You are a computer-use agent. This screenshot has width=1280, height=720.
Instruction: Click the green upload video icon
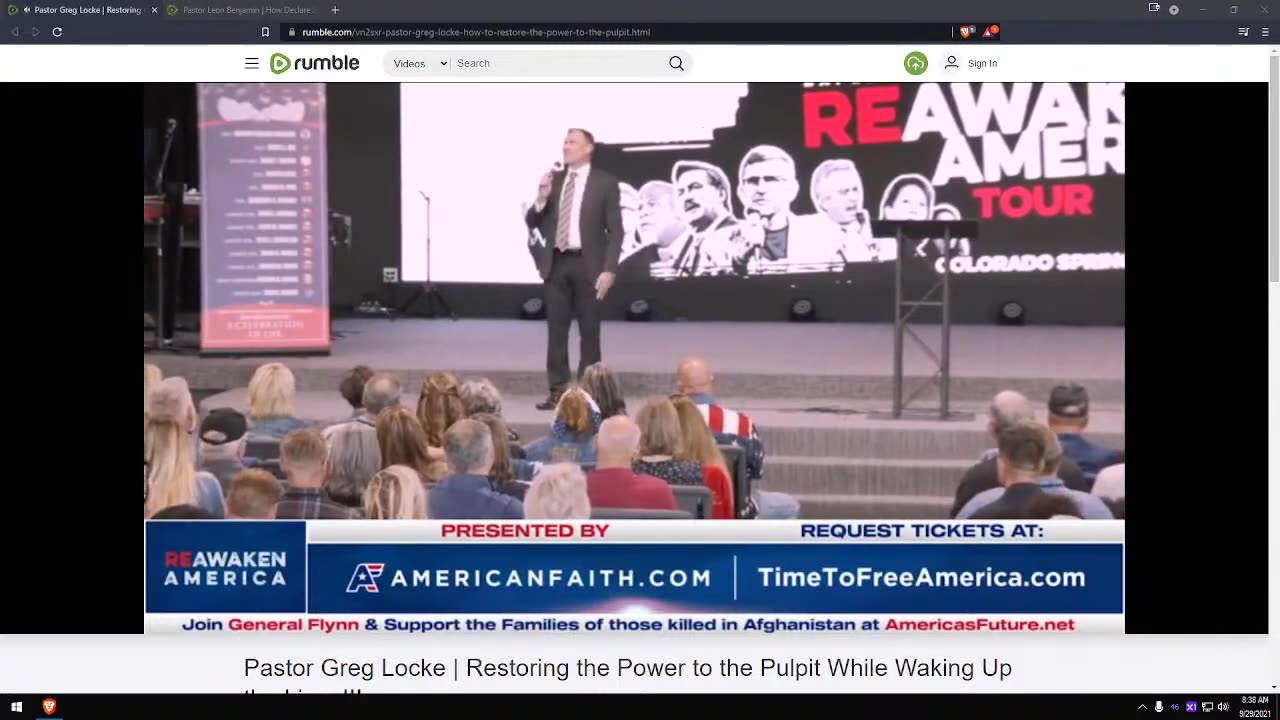click(x=916, y=63)
